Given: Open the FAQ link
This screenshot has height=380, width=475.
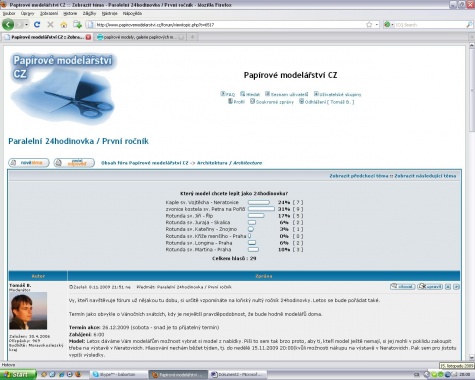Looking at the screenshot, I should 228,94.
